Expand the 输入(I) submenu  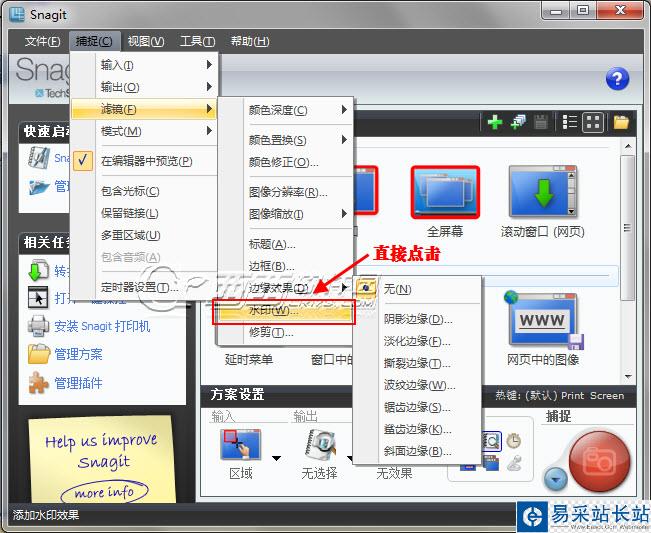(x=144, y=65)
